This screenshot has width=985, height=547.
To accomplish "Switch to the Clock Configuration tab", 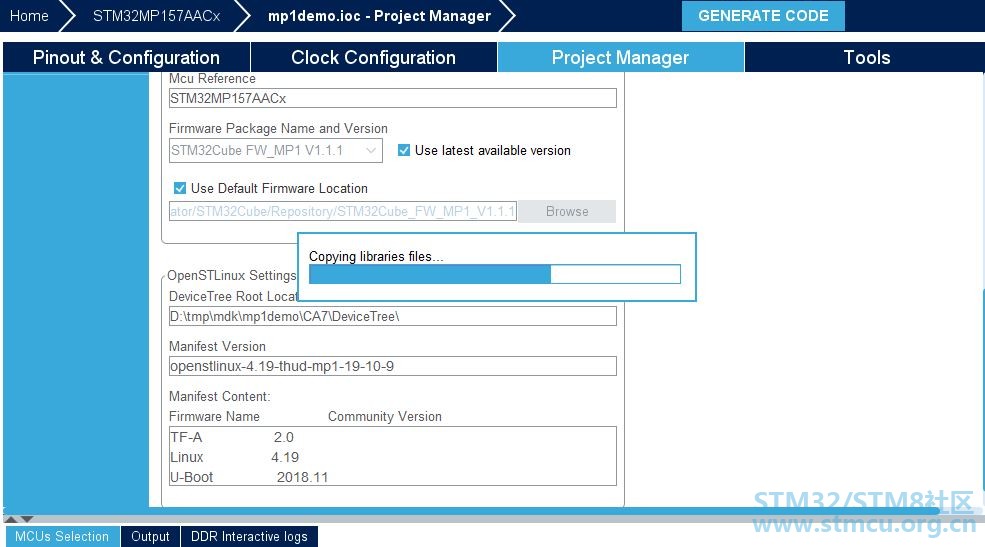I will click(373, 57).
